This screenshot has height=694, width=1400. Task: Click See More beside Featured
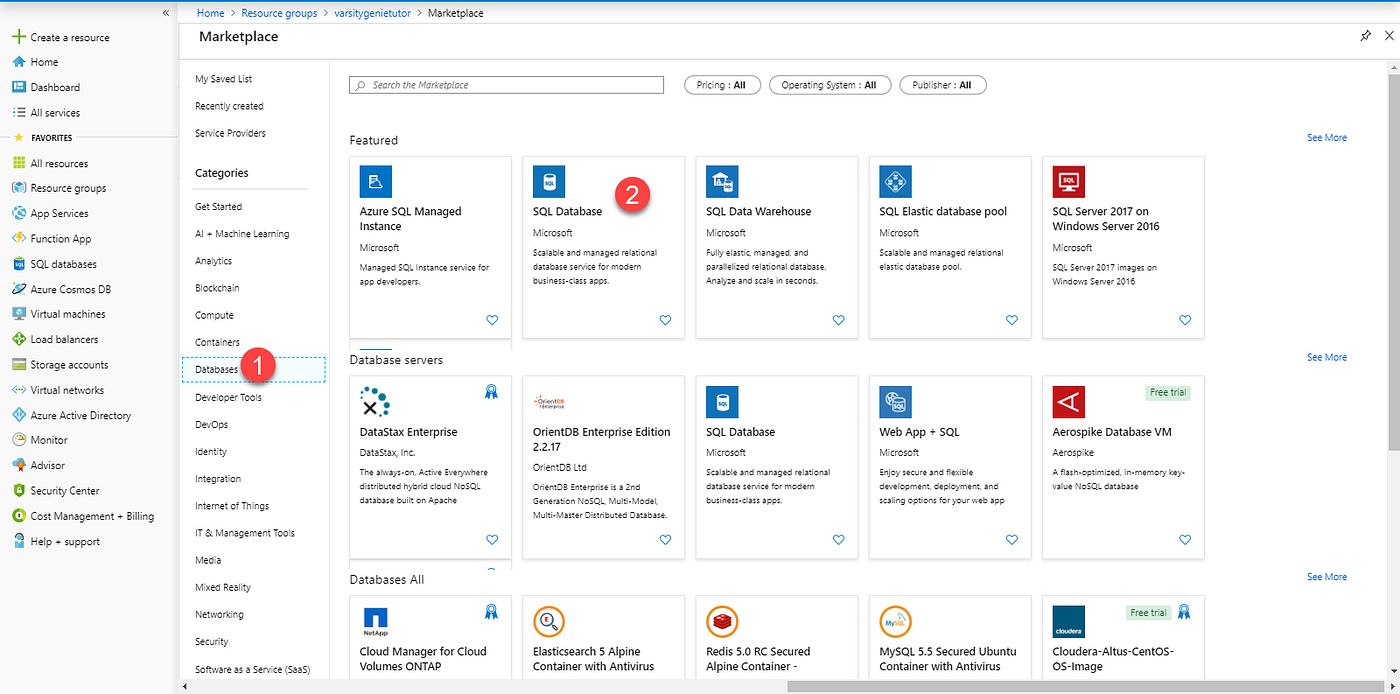pos(1326,137)
